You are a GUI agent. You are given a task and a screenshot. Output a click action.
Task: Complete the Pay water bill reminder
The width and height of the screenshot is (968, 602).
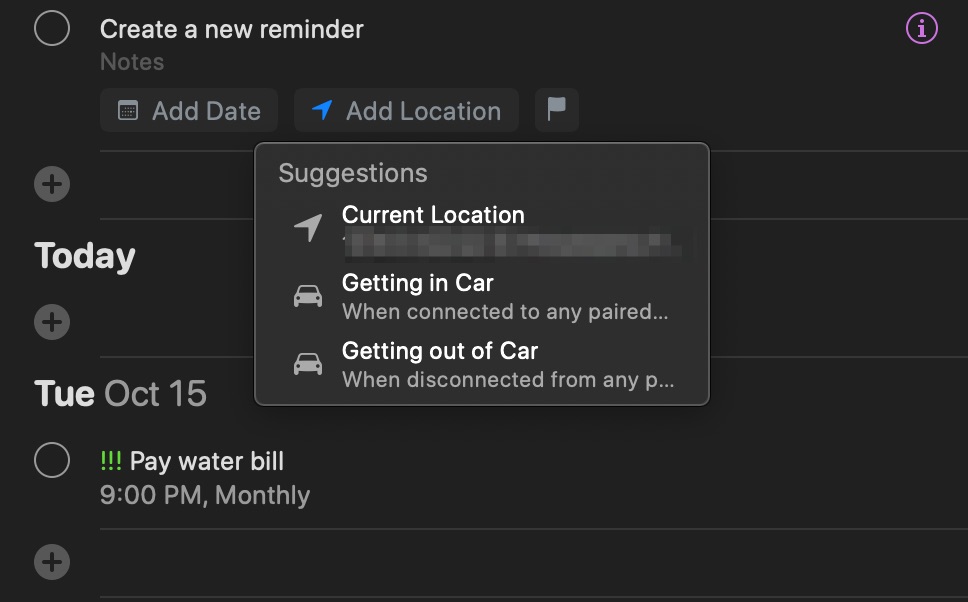(x=52, y=461)
